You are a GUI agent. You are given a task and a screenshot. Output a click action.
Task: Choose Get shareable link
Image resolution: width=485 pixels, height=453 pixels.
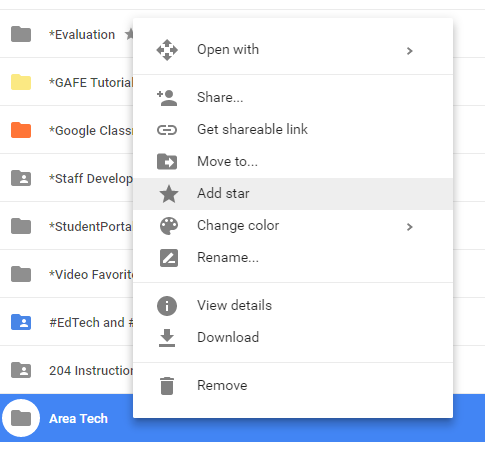(293, 130)
